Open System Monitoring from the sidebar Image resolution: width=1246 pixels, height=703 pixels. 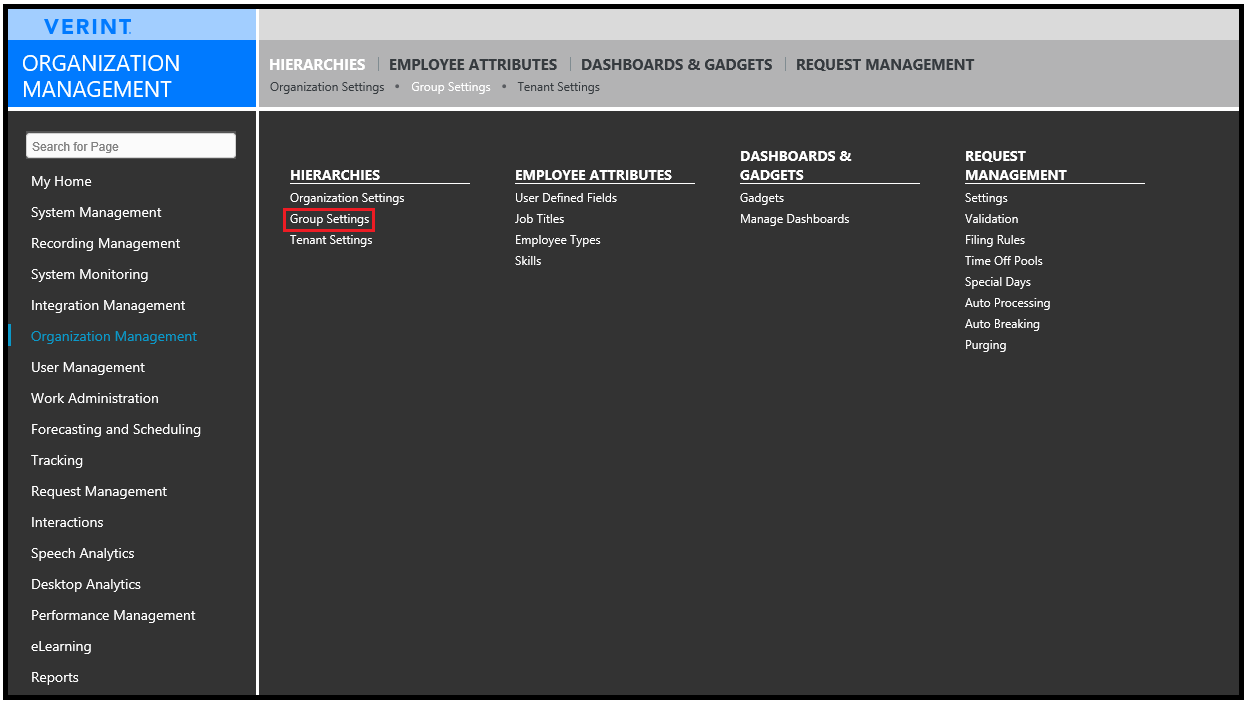90,274
